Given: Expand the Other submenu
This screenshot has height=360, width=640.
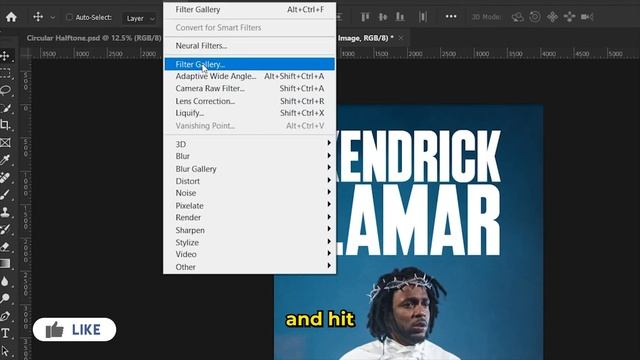Looking at the screenshot, I should click(249, 267).
